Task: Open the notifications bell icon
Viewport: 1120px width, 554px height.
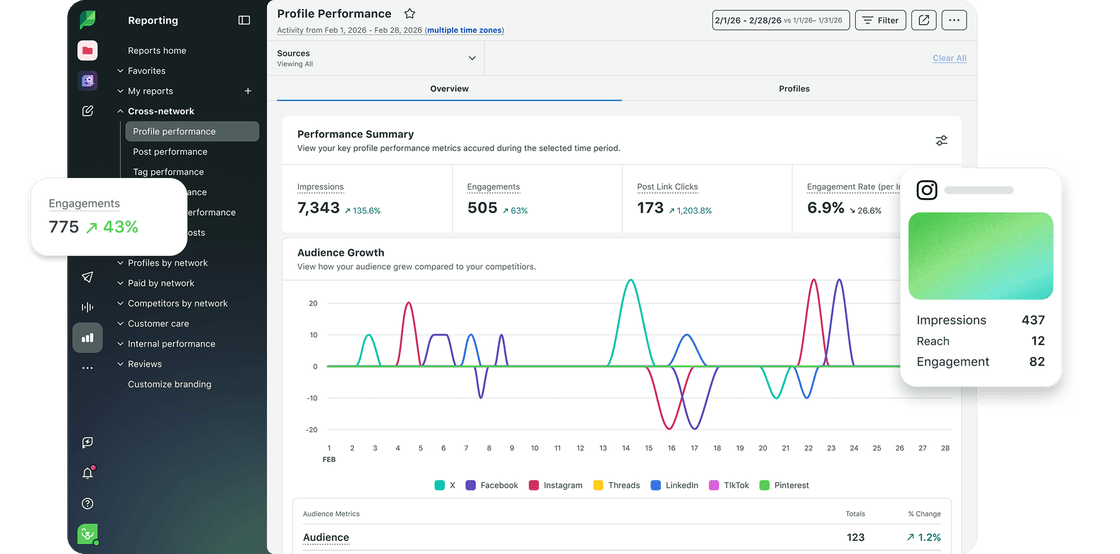Action: 88,473
